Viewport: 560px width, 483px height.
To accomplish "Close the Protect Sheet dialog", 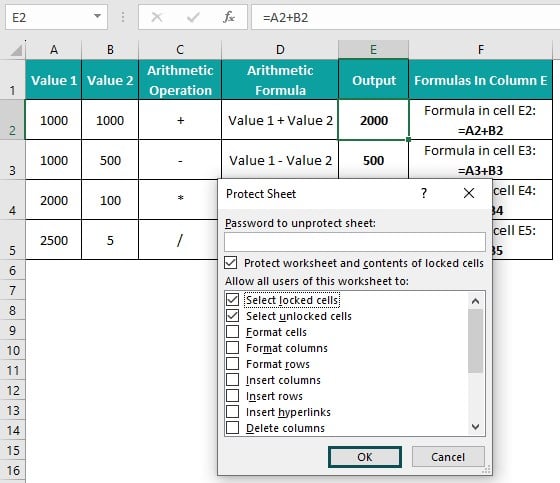I will (x=469, y=193).
